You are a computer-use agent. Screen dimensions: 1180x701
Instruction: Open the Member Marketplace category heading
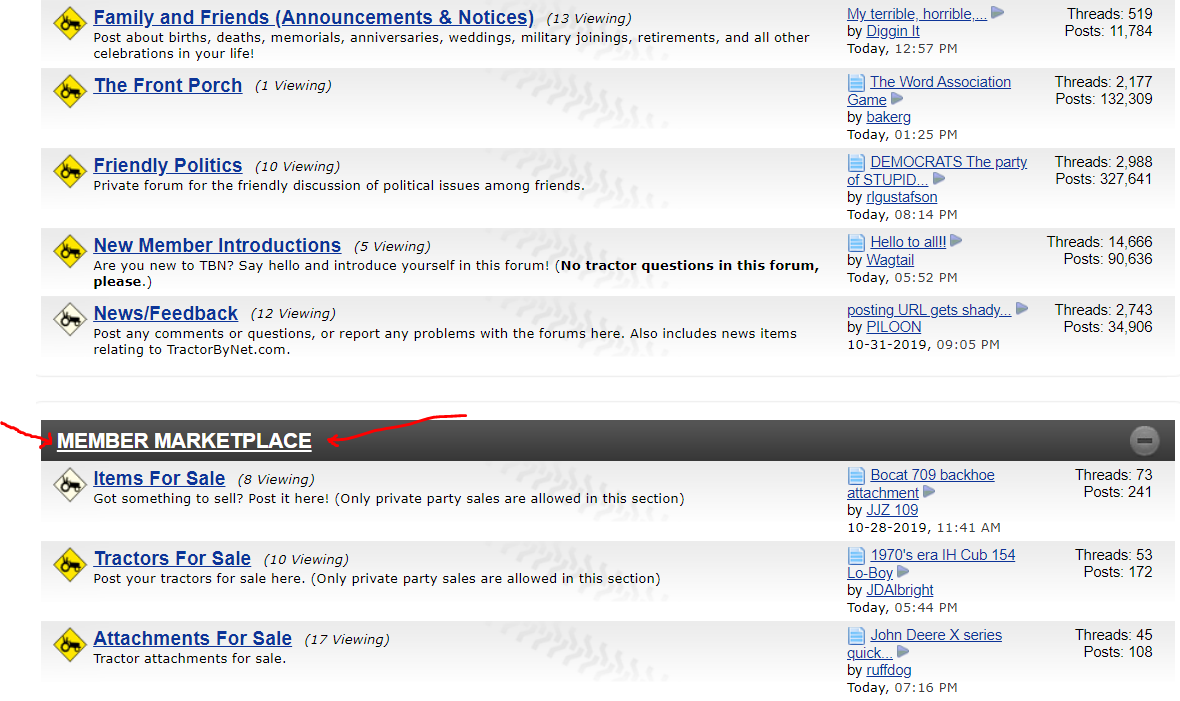click(x=184, y=441)
